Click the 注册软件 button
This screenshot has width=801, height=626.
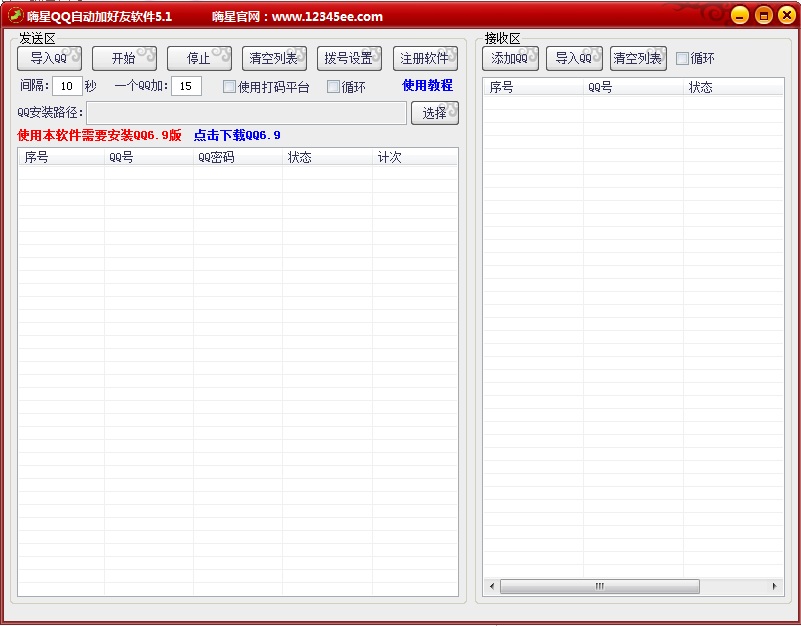point(424,59)
